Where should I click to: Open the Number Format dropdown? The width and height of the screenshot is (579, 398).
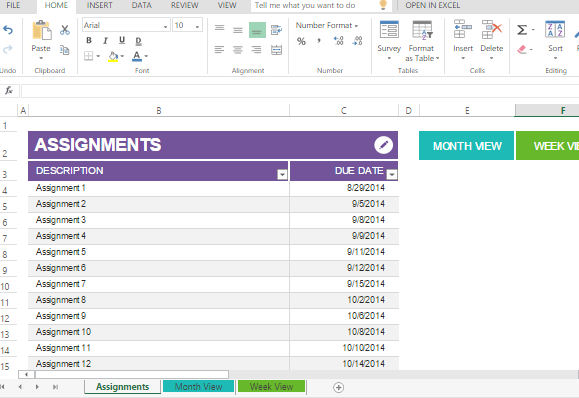point(327,25)
